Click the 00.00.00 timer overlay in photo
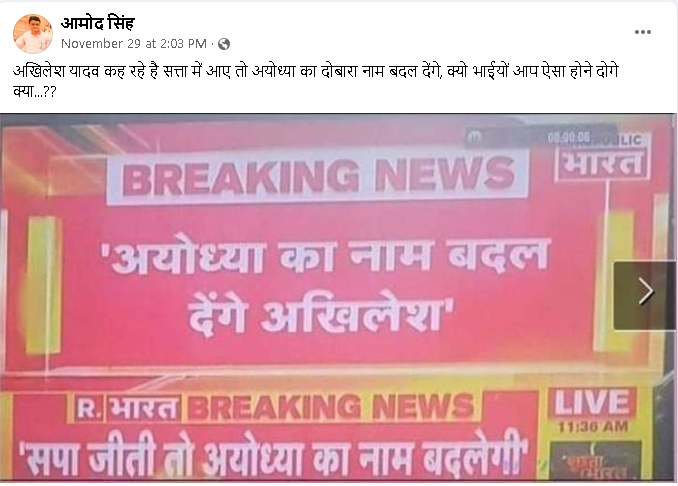This screenshot has height=486, width=678. [569, 137]
